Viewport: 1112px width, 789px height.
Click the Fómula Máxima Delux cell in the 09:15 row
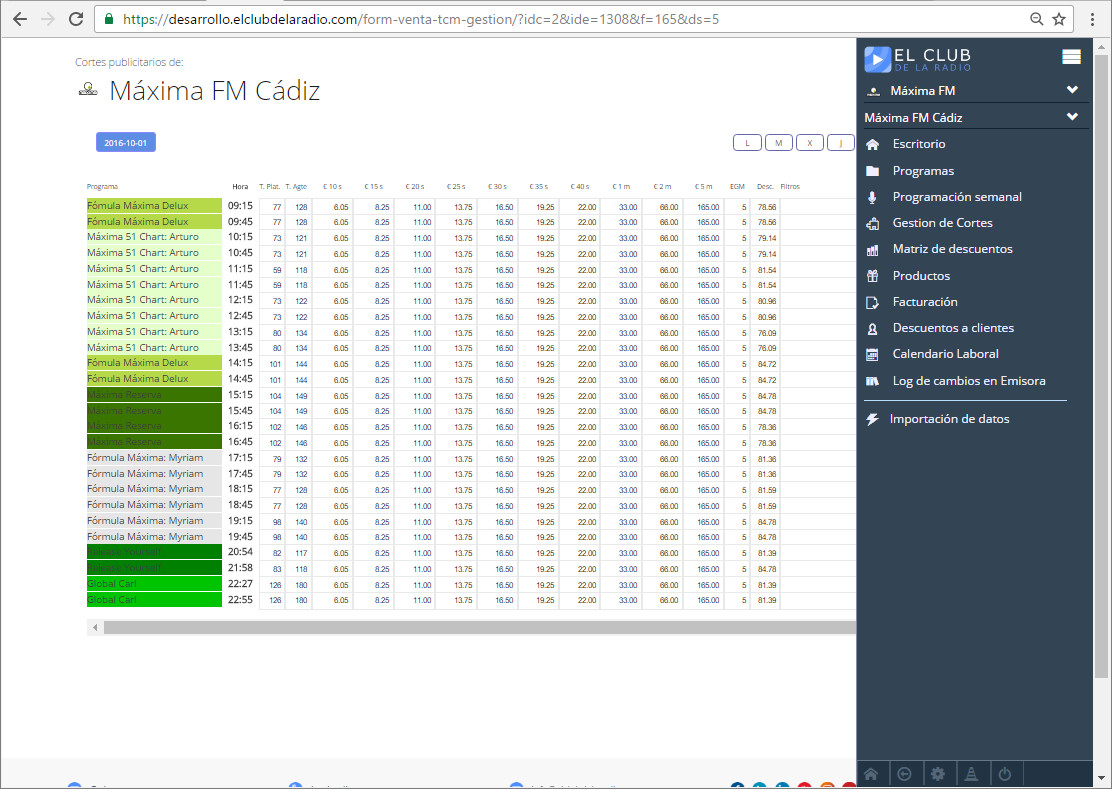click(x=154, y=206)
